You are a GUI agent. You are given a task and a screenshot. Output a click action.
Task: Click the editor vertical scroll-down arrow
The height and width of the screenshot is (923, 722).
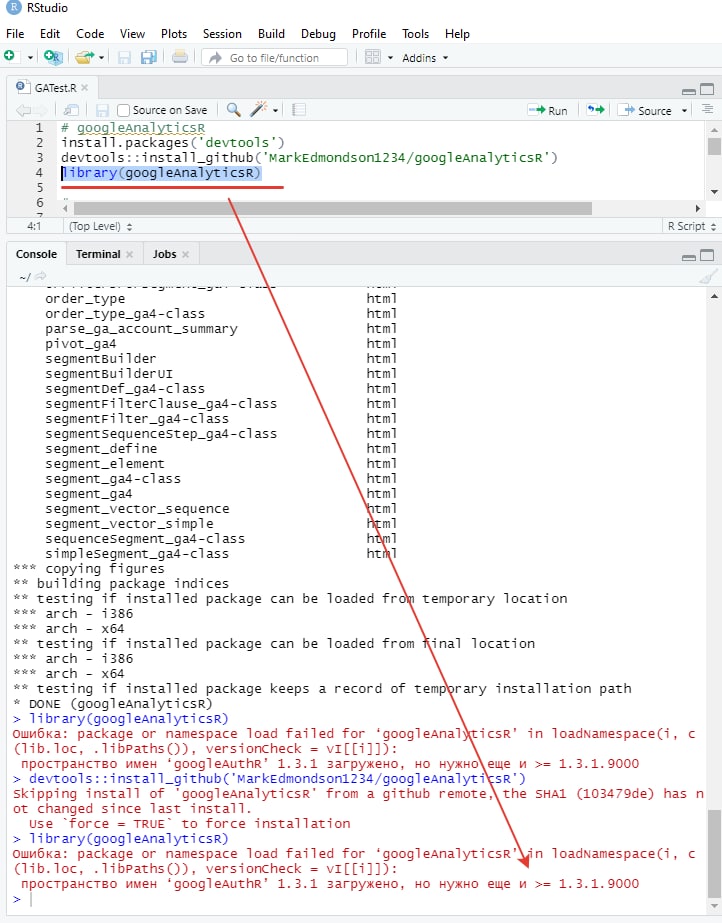tap(714, 192)
